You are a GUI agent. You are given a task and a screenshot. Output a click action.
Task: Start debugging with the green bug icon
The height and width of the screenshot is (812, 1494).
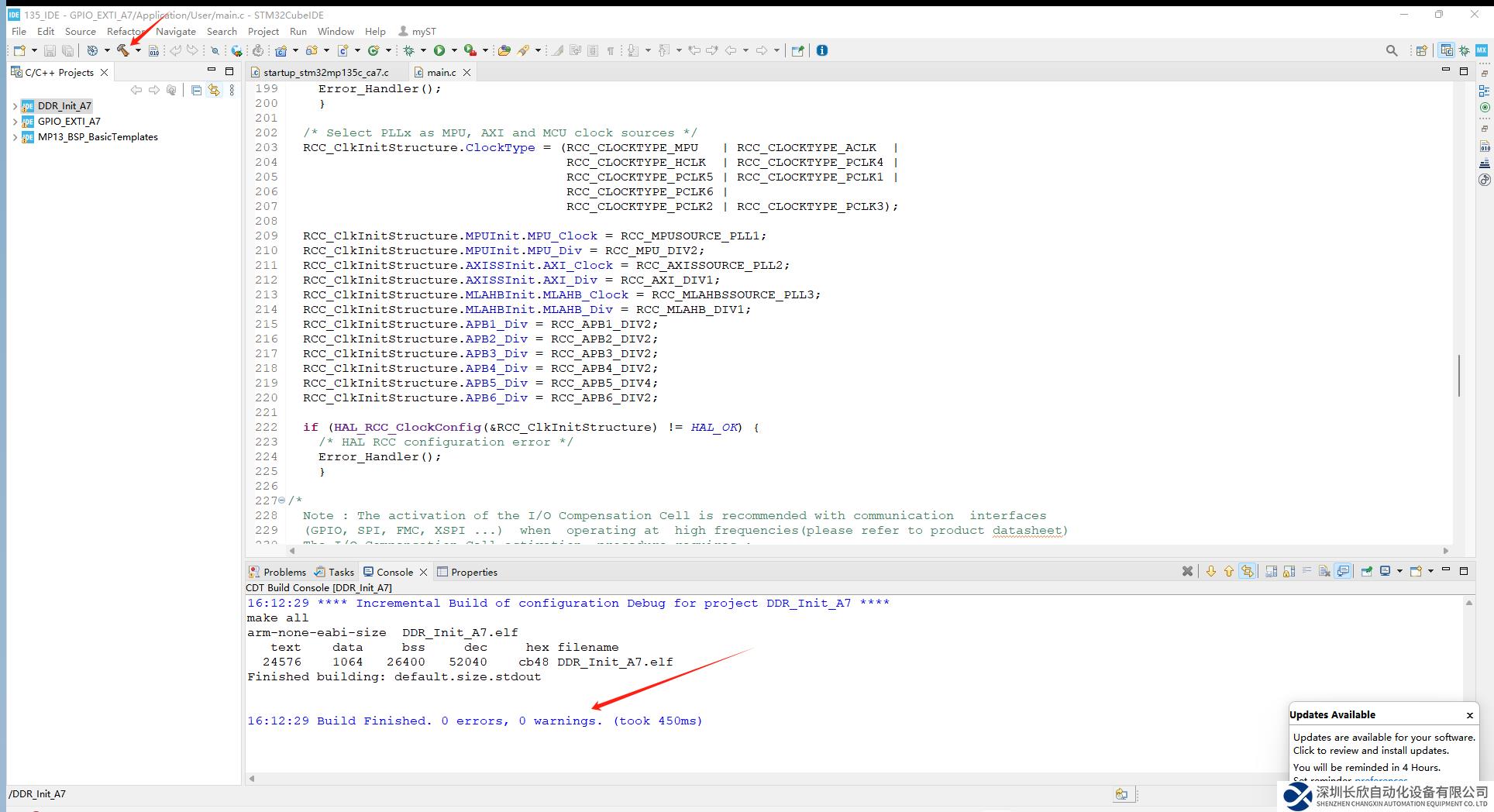click(408, 50)
